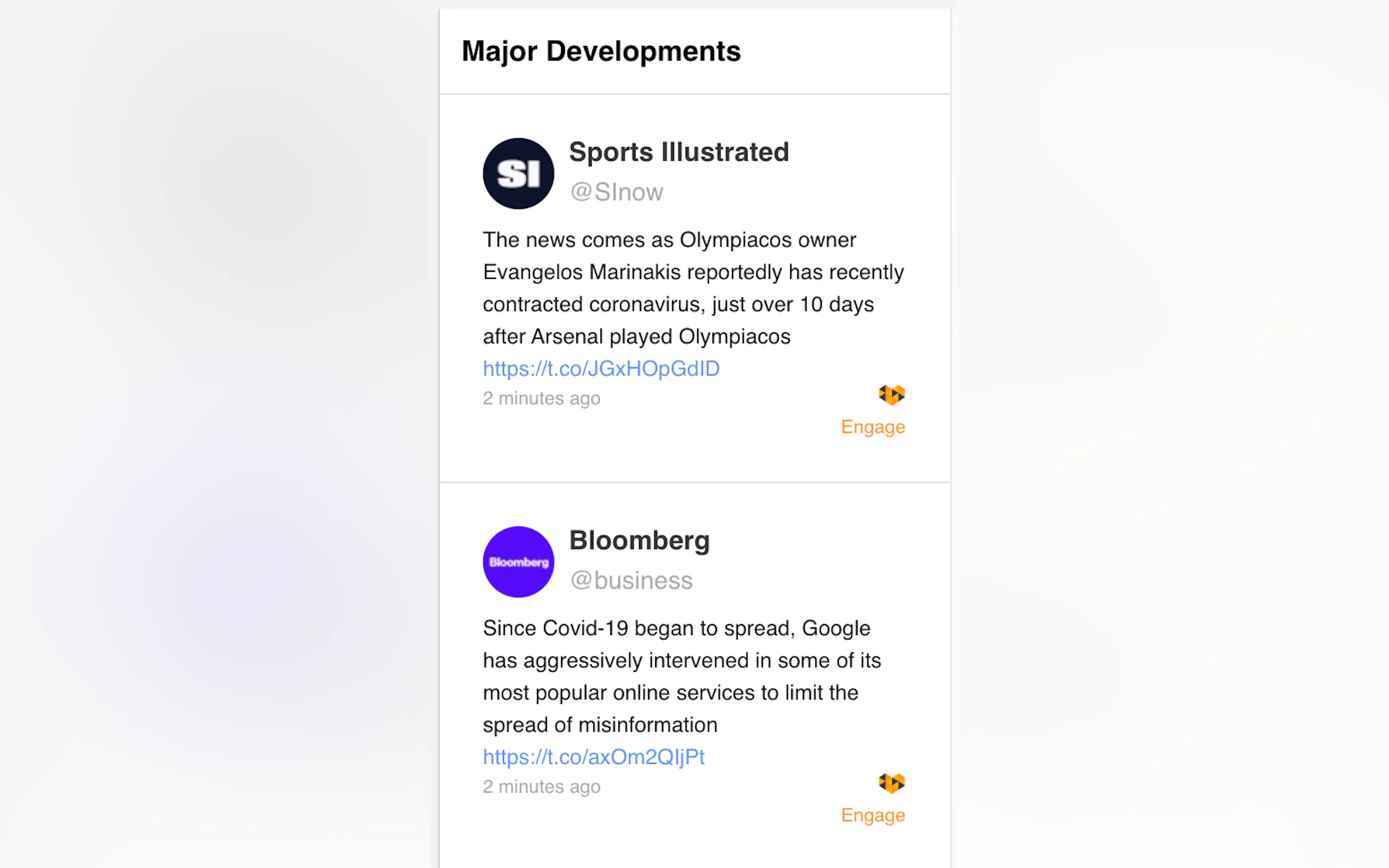
Task: Click the Bloomberg purple avatar logo
Action: 518,561
